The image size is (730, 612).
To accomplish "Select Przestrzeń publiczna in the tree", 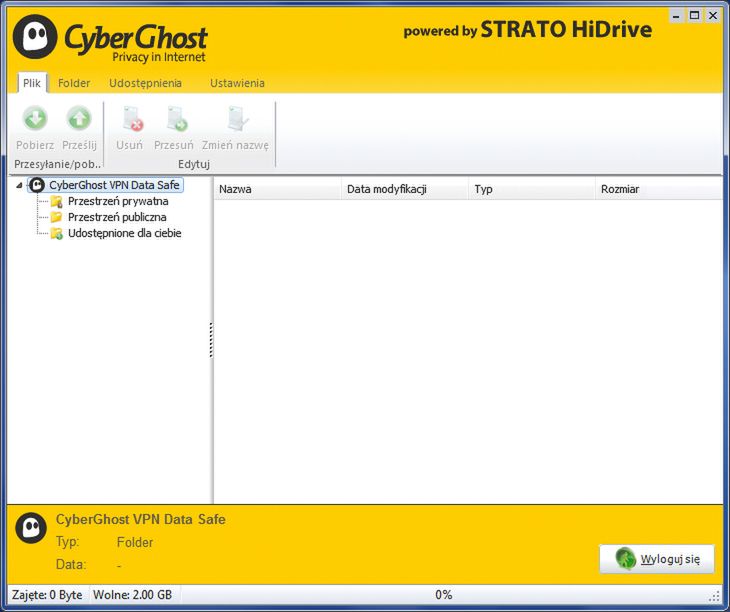I will pyautogui.click(x=117, y=217).
